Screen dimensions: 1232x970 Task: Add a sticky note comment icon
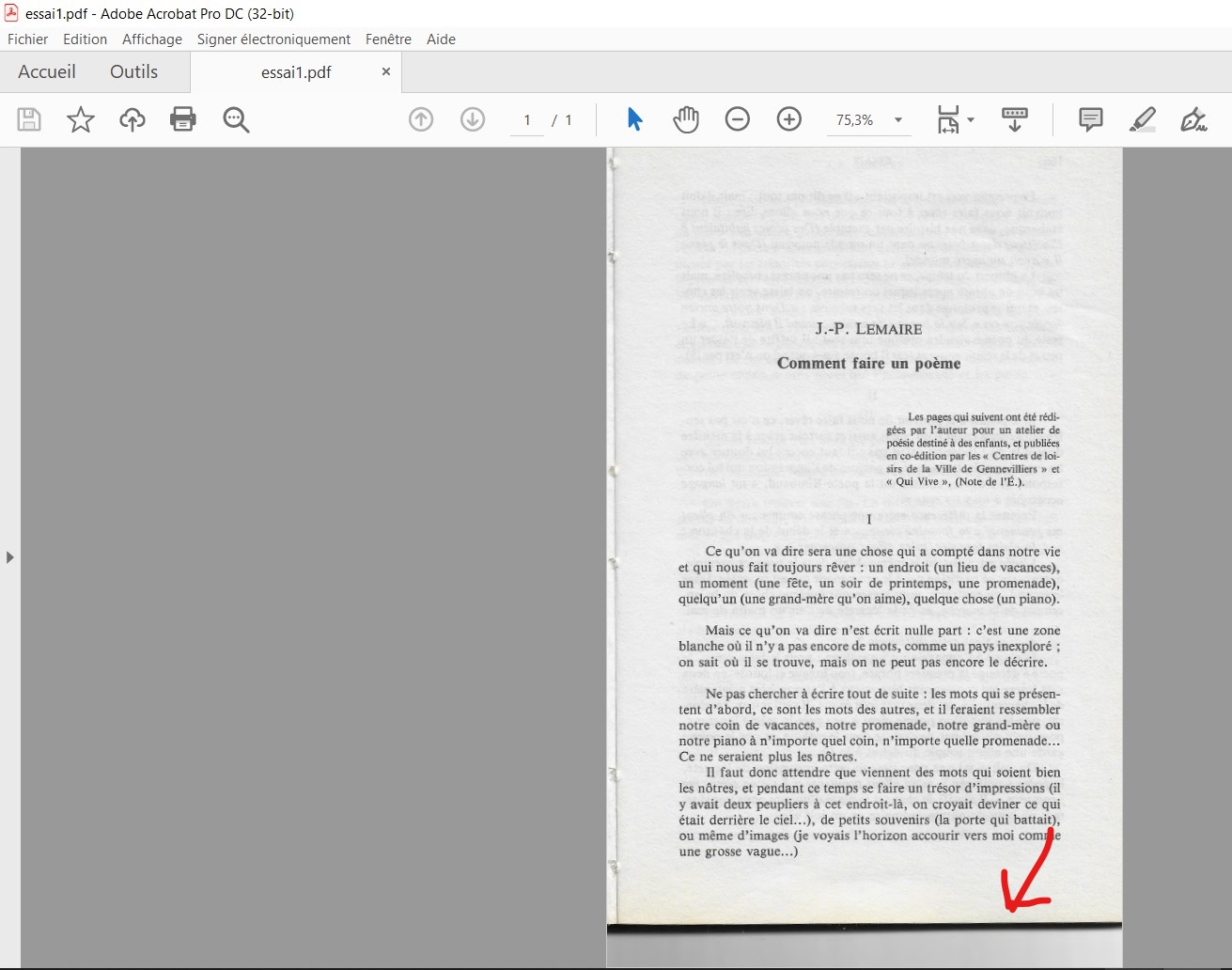coord(1090,119)
